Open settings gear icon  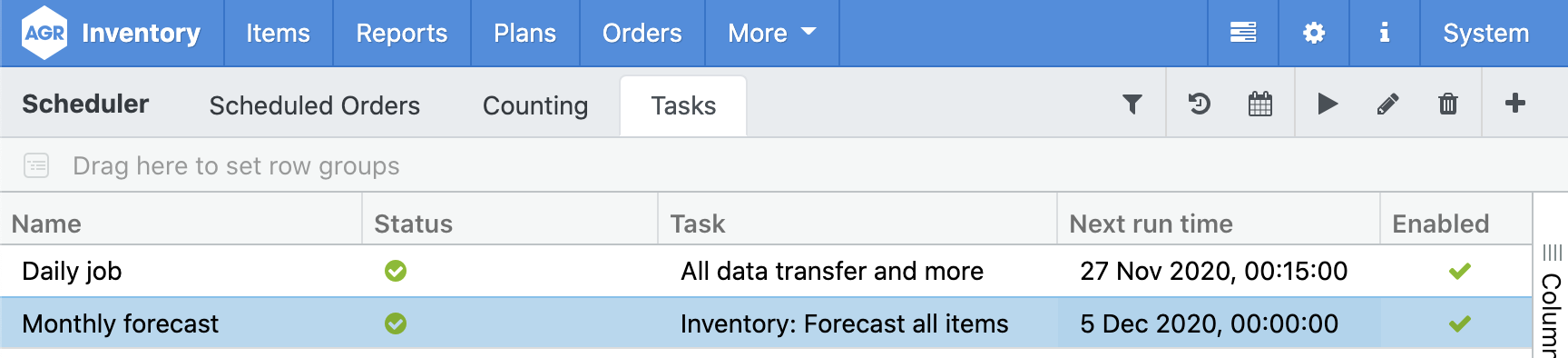tap(1314, 33)
